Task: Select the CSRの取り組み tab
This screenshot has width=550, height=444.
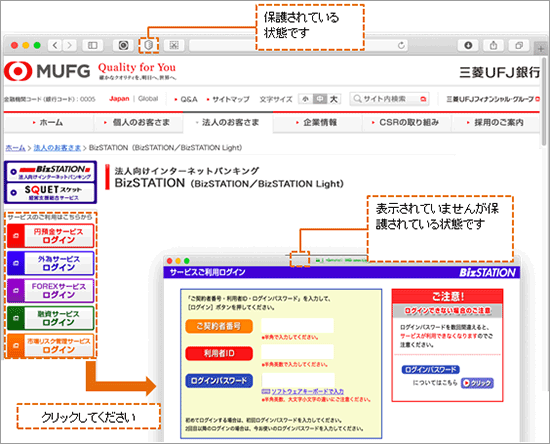Action: pos(407,123)
